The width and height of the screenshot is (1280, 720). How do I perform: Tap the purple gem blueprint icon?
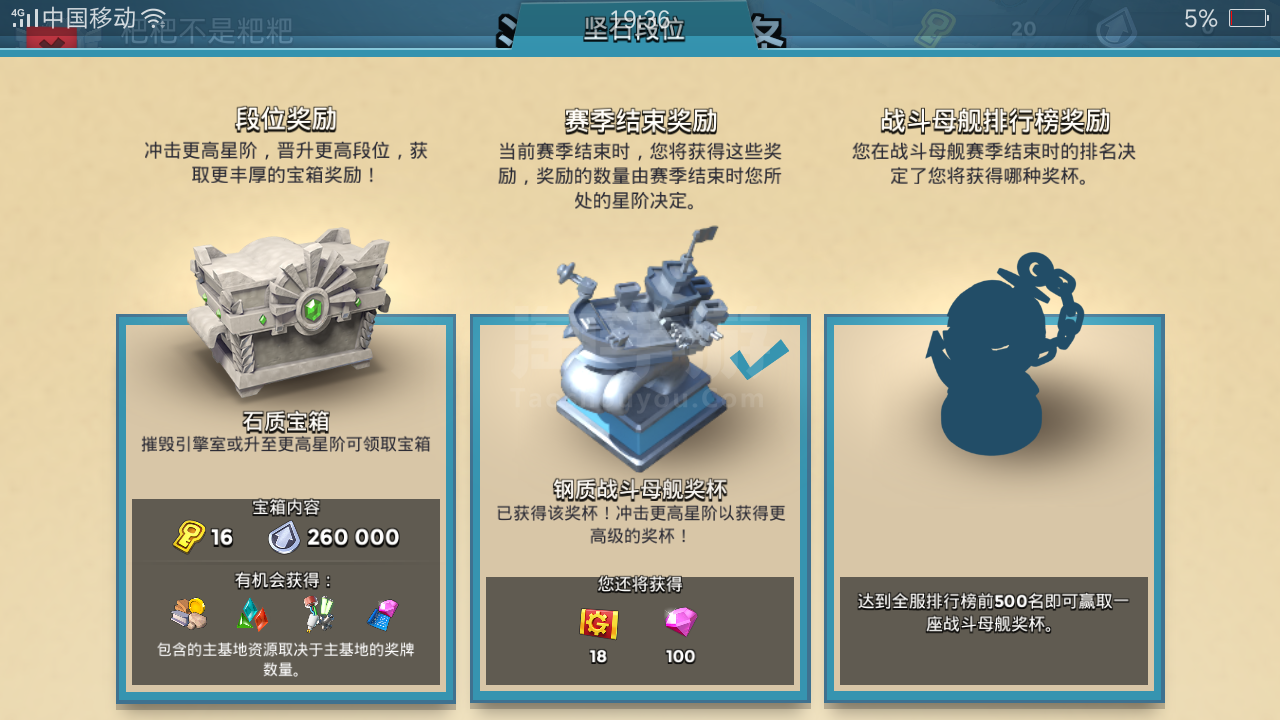point(382,614)
